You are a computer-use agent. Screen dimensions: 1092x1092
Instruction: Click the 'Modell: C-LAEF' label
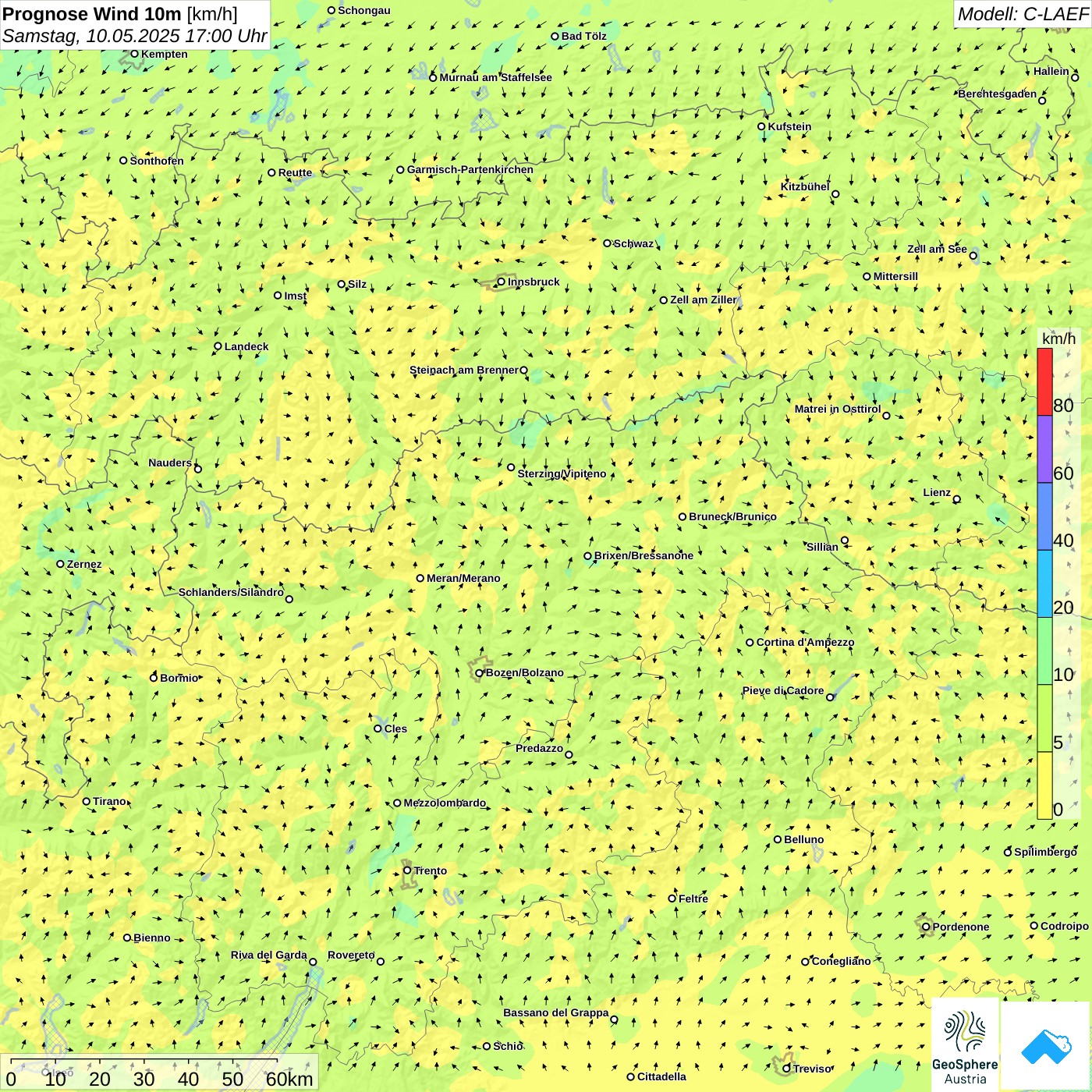1023,14
